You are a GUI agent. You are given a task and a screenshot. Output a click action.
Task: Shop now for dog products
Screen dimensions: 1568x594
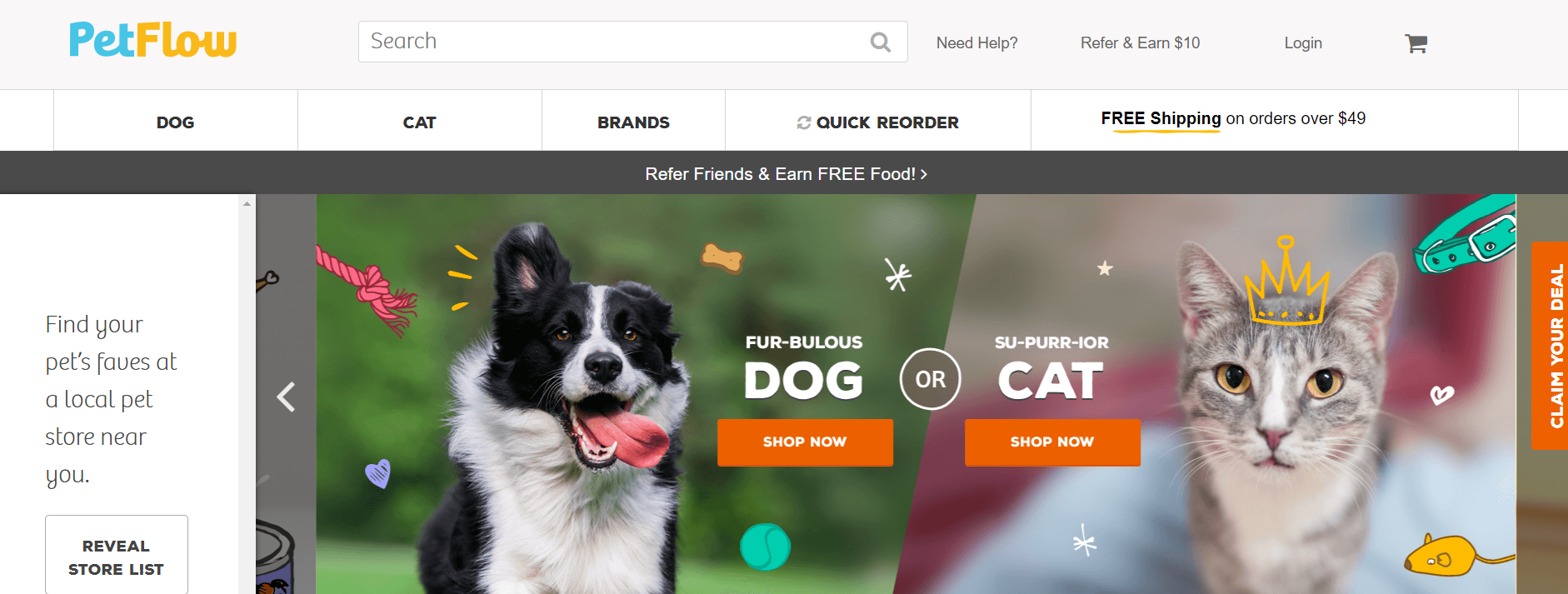[x=805, y=442]
